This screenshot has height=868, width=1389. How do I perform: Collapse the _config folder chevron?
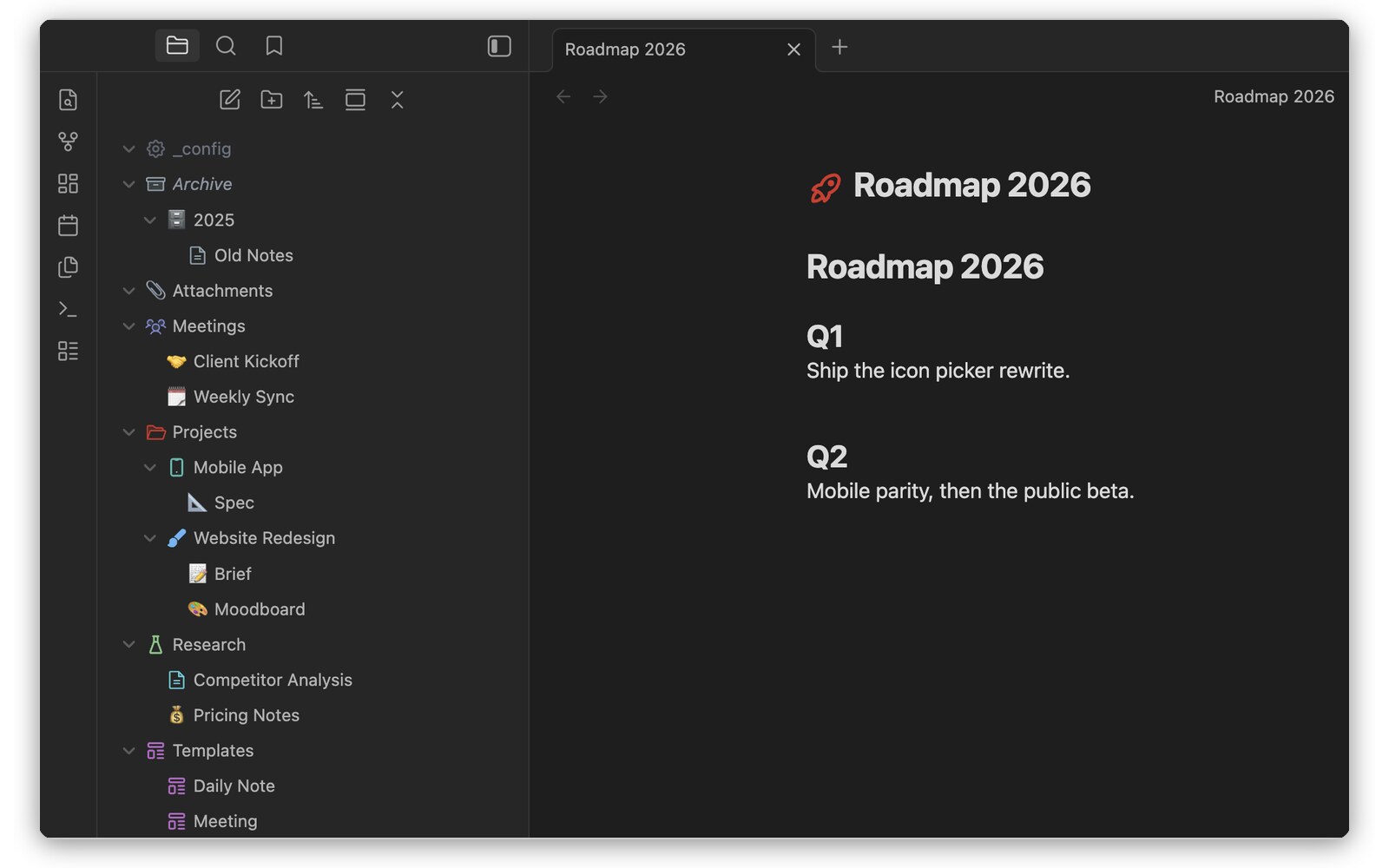pos(128,149)
